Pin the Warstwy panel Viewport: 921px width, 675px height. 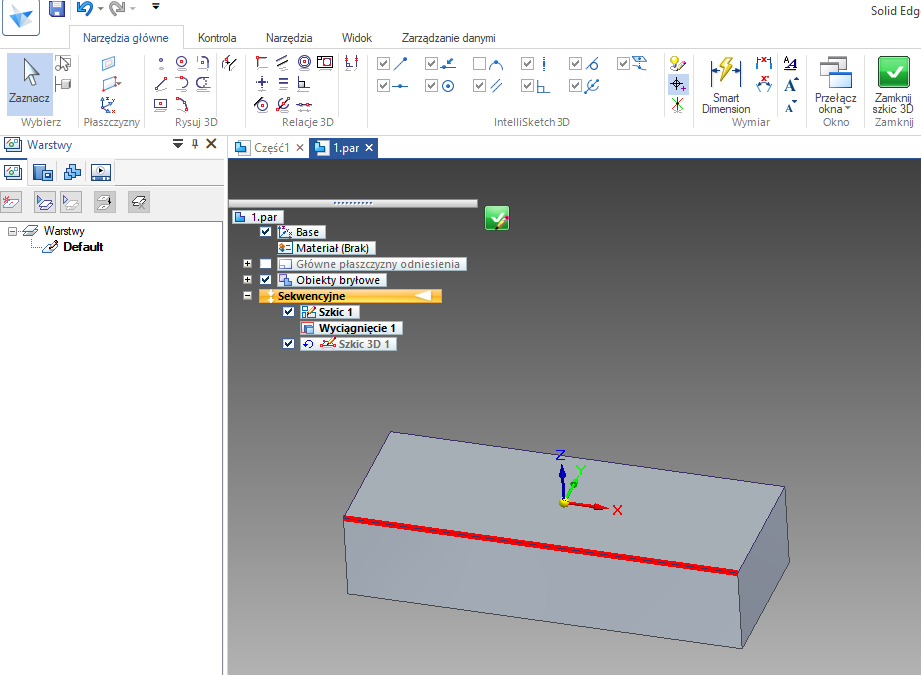tap(195, 144)
